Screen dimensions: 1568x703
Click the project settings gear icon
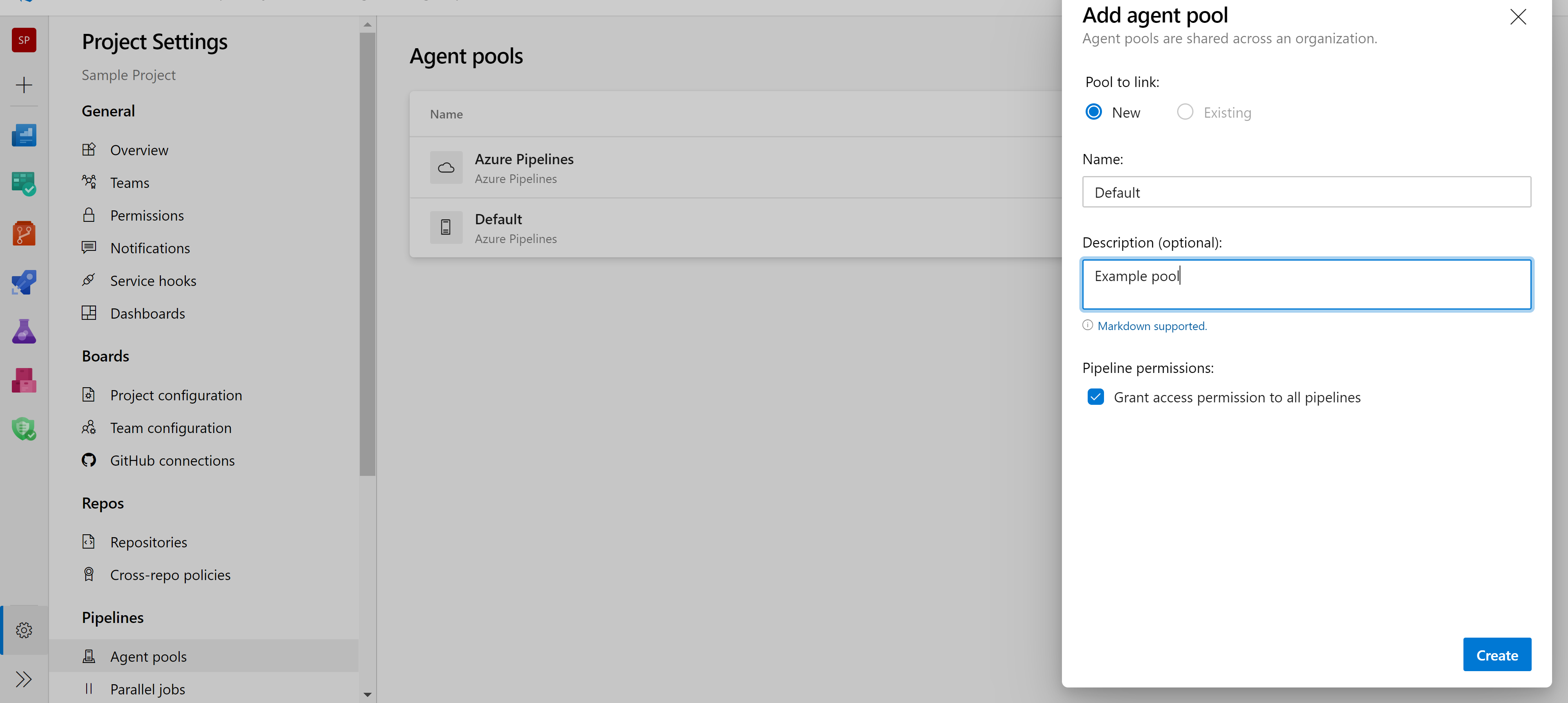click(24, 630)
